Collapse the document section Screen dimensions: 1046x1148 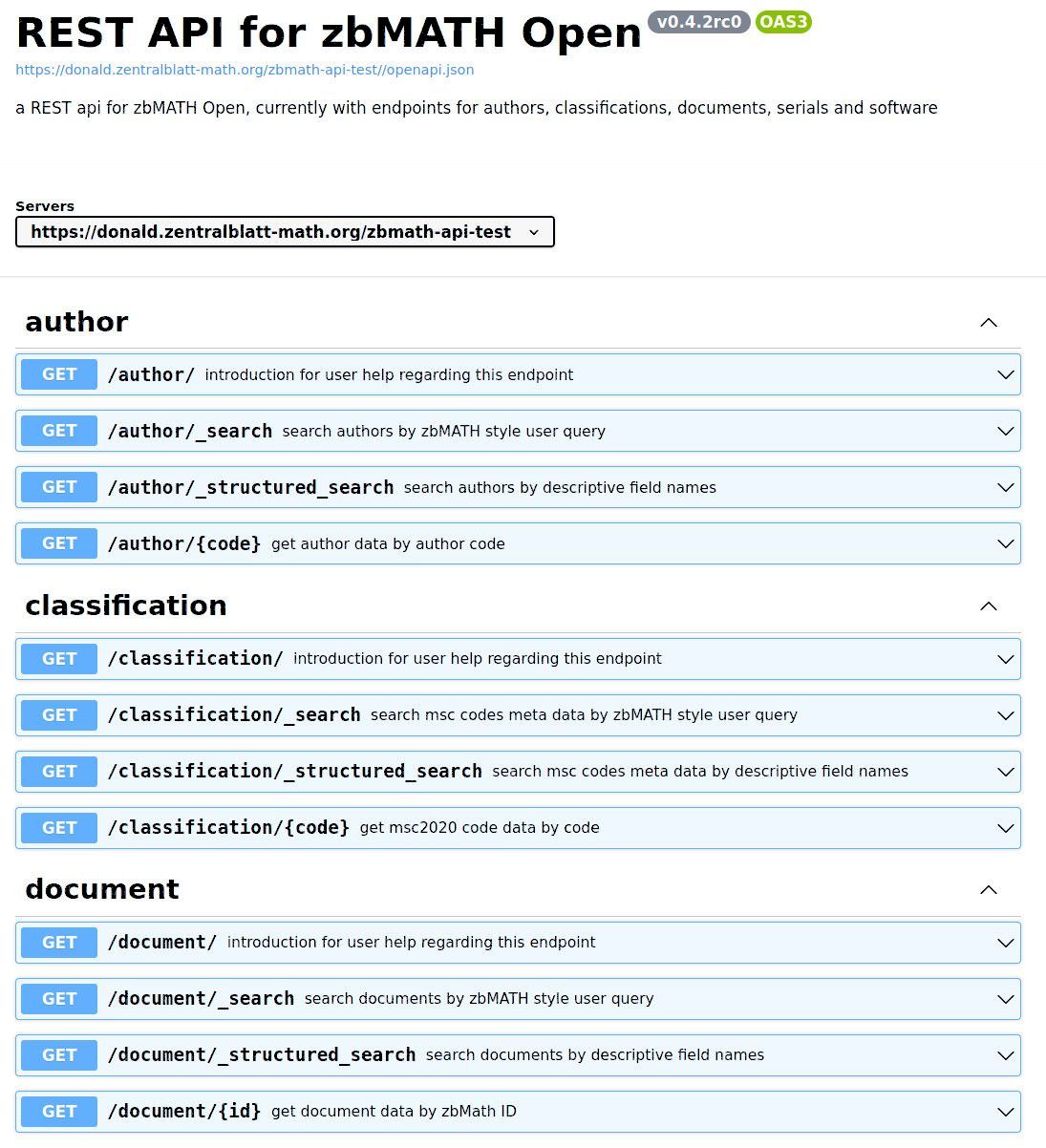click(x=989, y=890)
